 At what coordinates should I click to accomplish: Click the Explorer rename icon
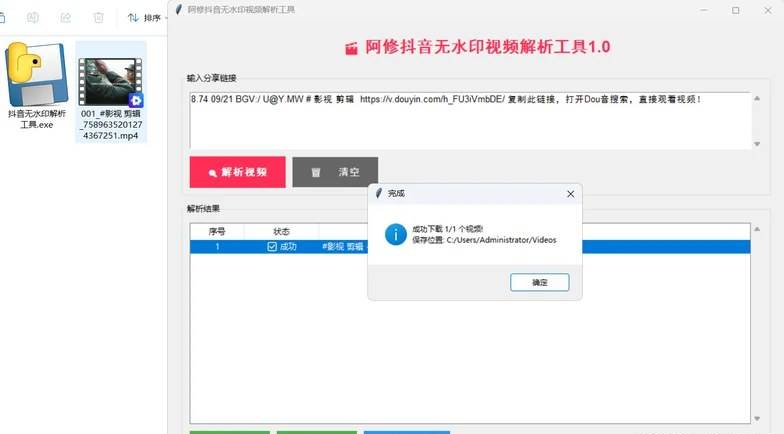coord(32,18)
